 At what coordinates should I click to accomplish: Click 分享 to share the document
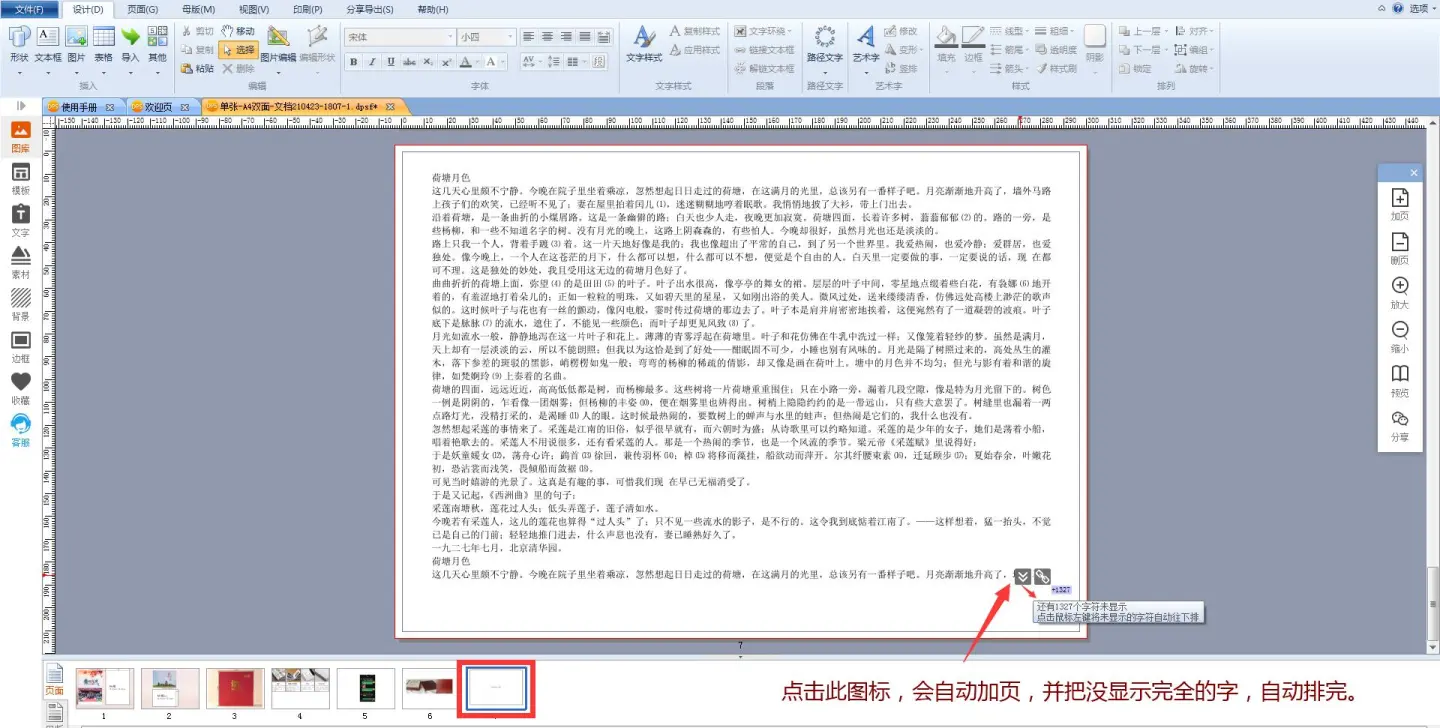(x=1400, y=425)
